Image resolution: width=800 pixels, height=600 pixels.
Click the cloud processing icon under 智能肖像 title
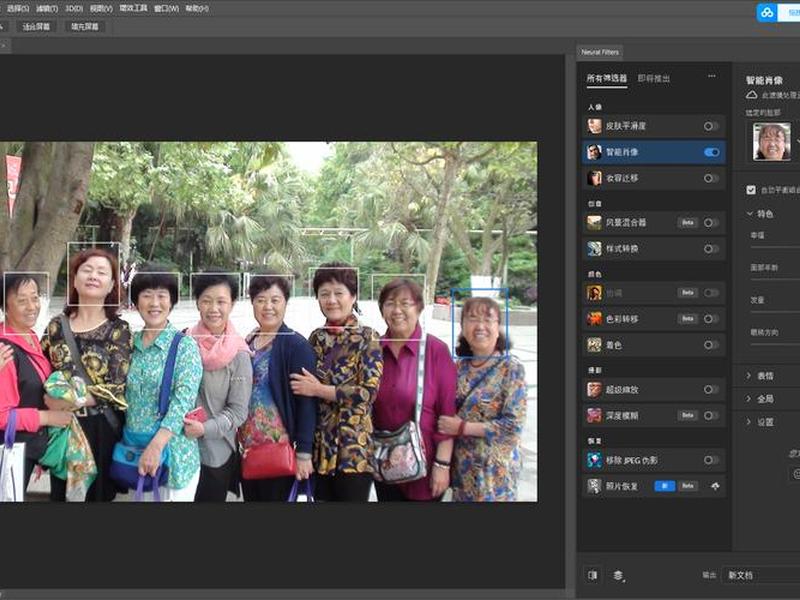tap(752, 95)
